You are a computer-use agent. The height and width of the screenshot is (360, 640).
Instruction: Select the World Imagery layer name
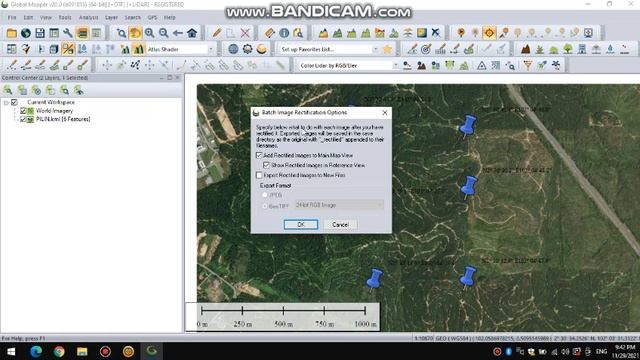pos(54,111)
